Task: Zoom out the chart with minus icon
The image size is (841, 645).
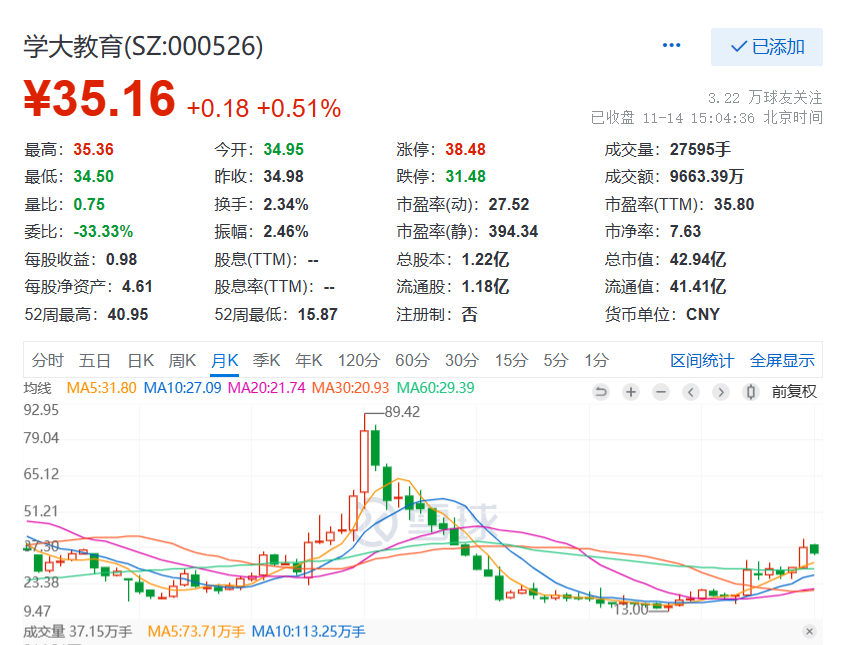Action: (660, 392)
